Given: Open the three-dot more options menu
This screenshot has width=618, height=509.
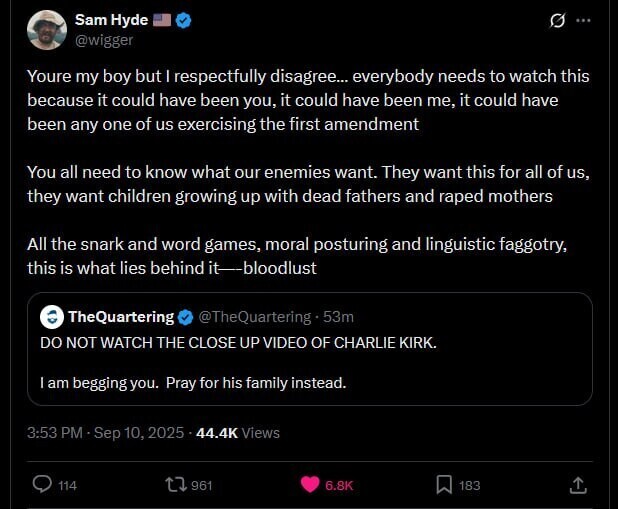Looking at the screenshot, I should click(x=584, y=21).
